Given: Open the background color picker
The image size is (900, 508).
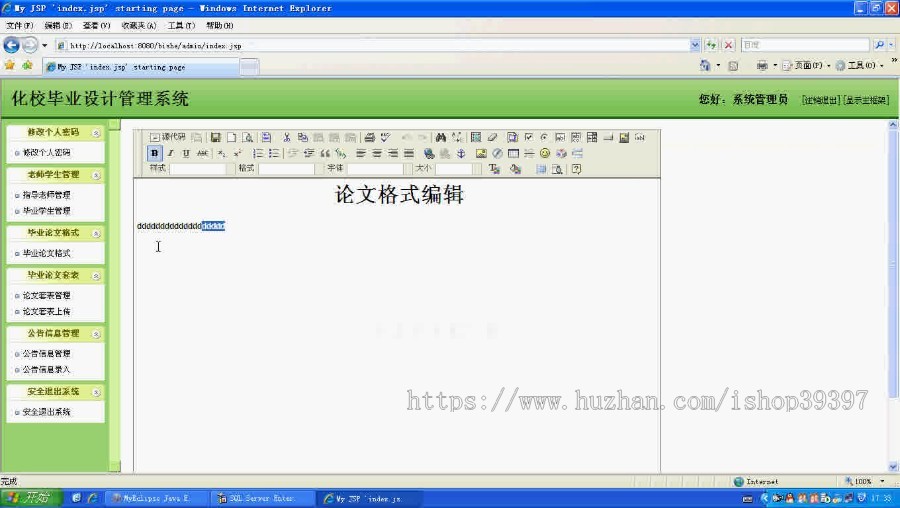Looking at the screenshot, I should pos(515,169).
